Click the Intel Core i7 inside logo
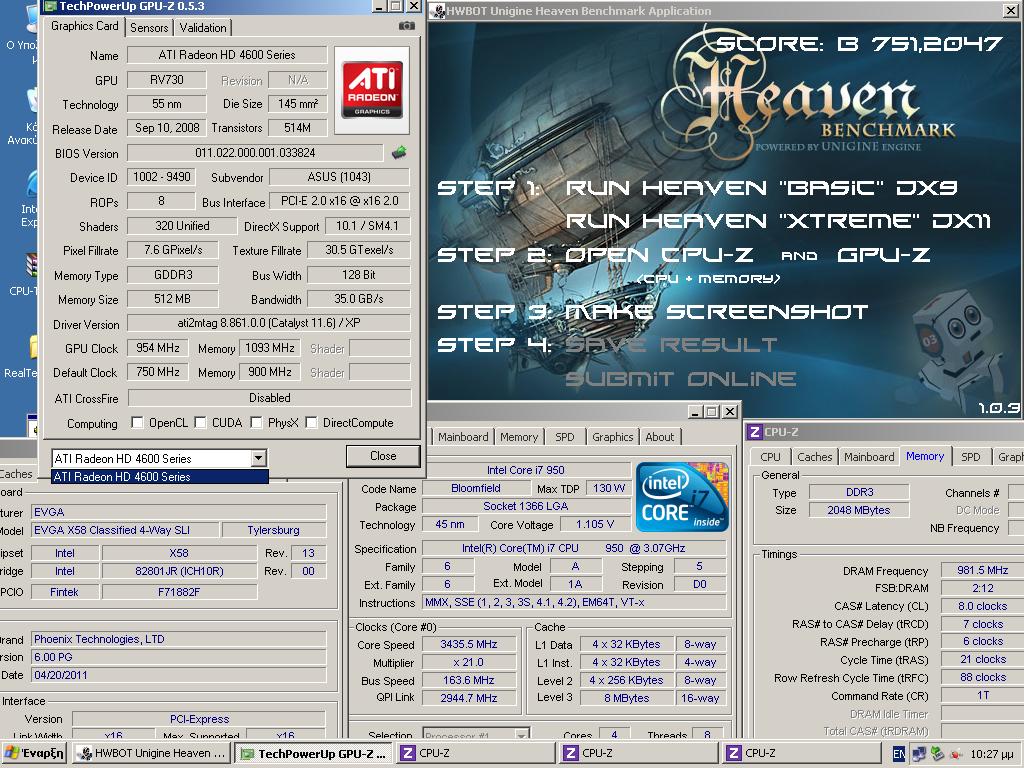Image resolution: width=1024 pixels, height=768 pixels. (682, 497)
